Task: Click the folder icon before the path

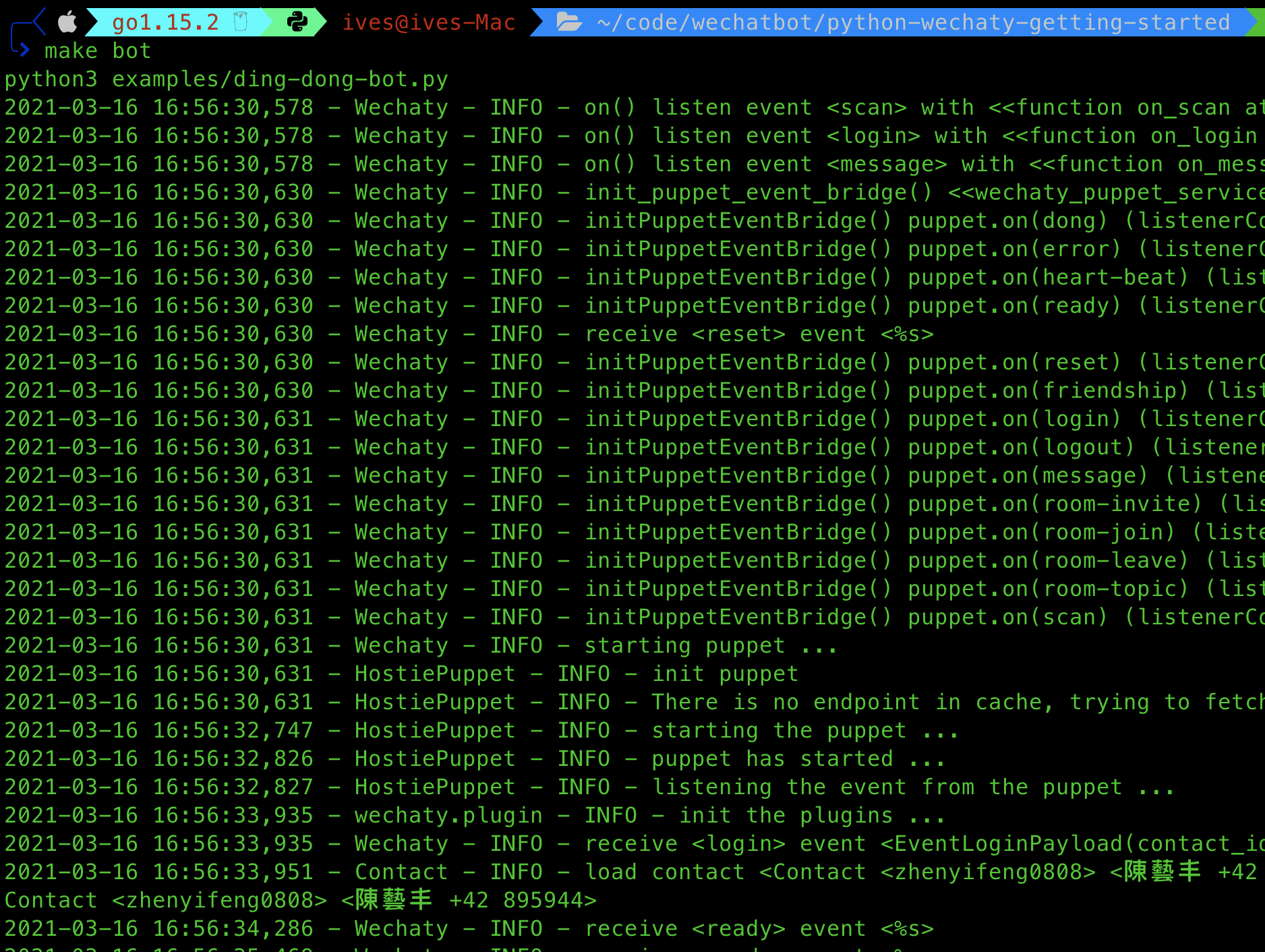Action: click(570, 22)
